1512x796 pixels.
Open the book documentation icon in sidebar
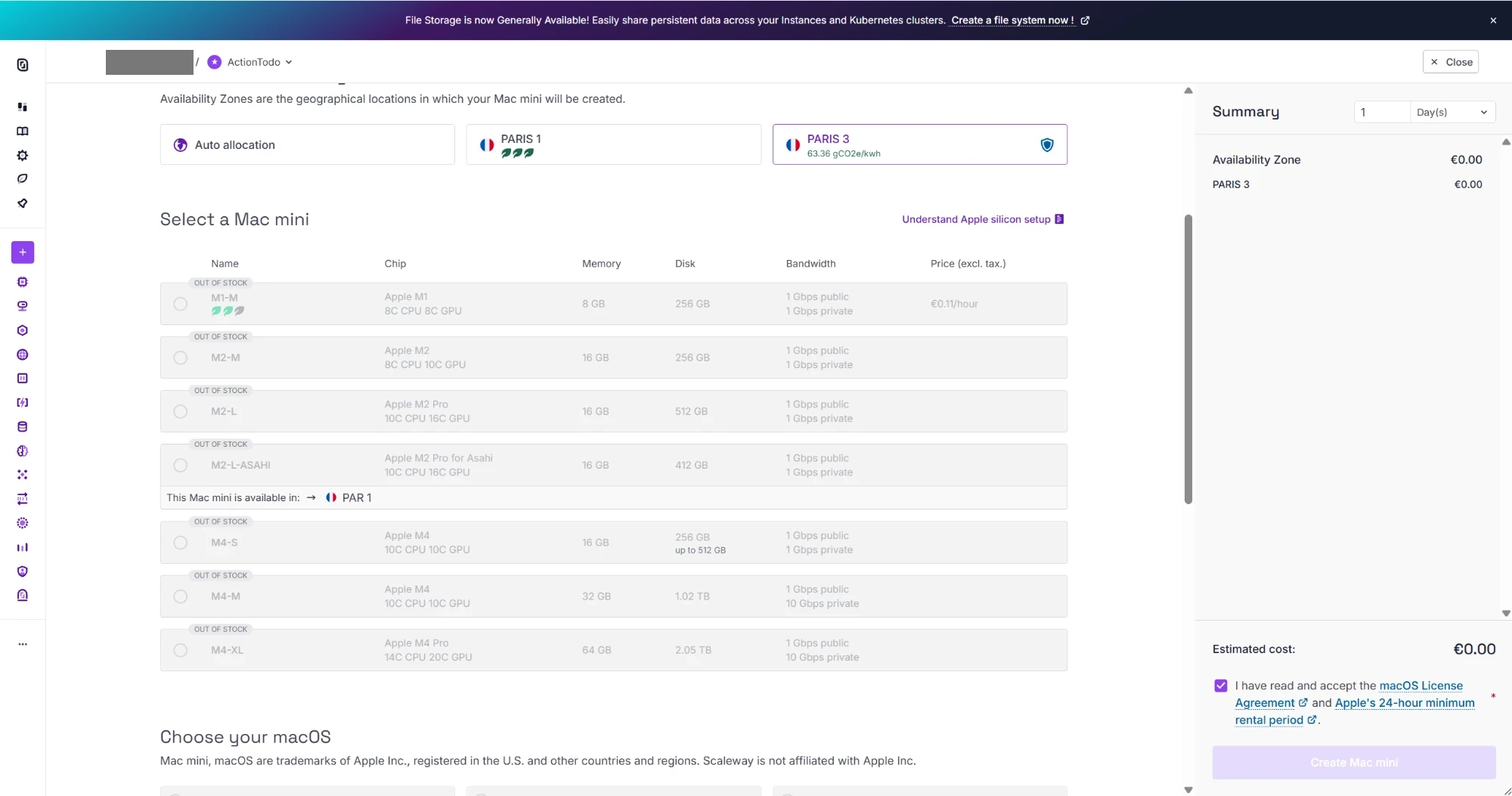pos(23,131)
